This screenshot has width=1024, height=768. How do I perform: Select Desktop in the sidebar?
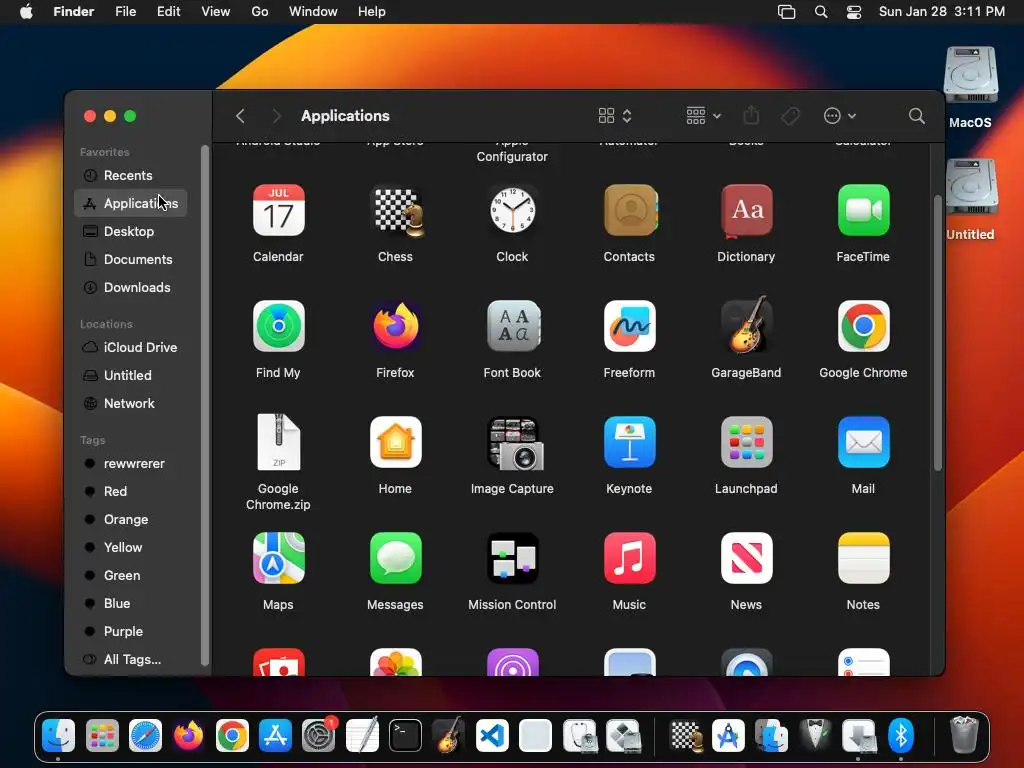pyautogui.click(x=131, y=231)
